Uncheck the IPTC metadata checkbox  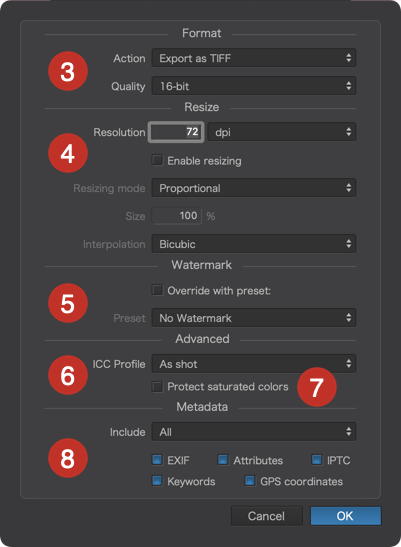click(317, 460)
